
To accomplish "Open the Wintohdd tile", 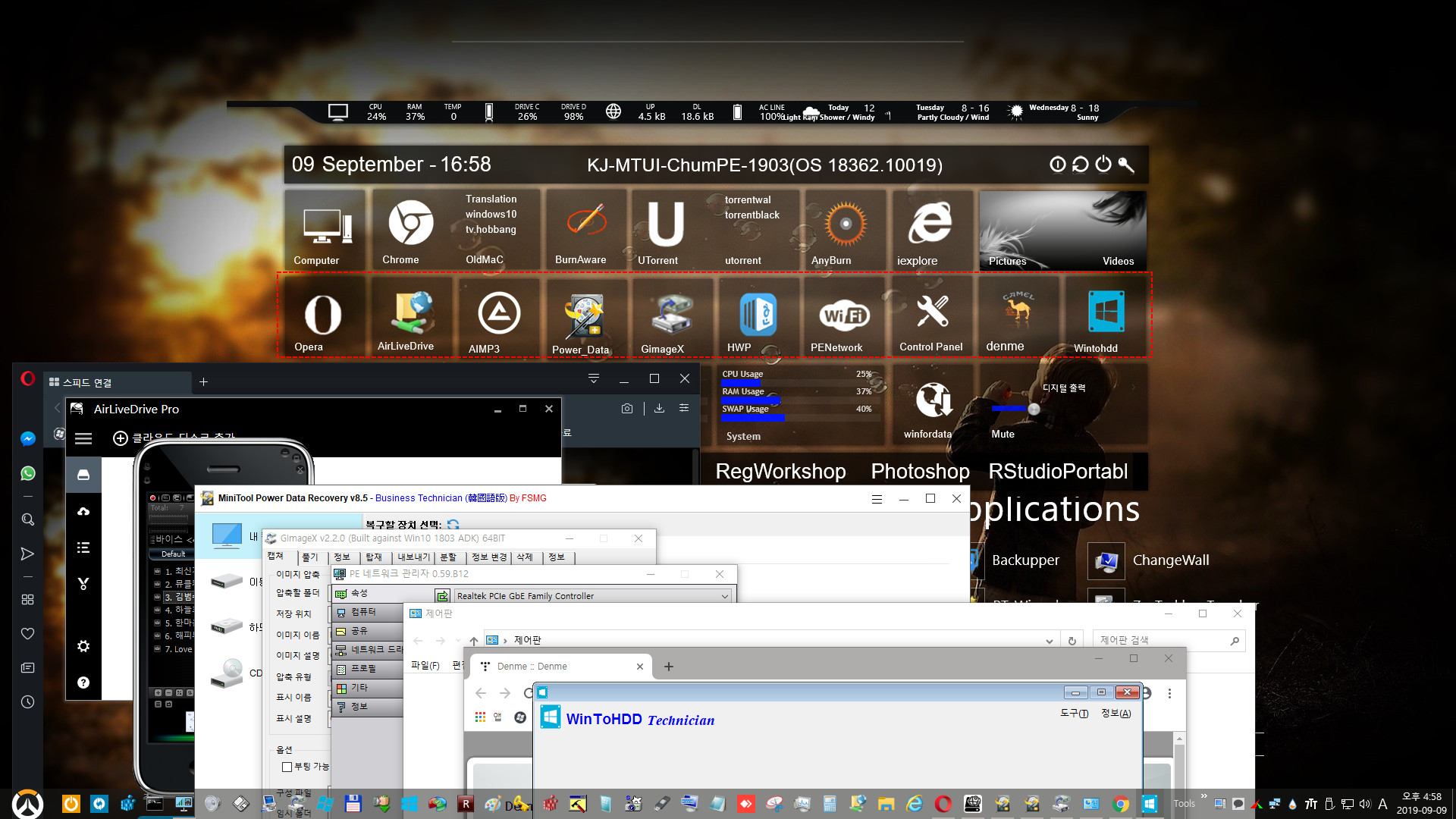I will (x=1106, y=316).
